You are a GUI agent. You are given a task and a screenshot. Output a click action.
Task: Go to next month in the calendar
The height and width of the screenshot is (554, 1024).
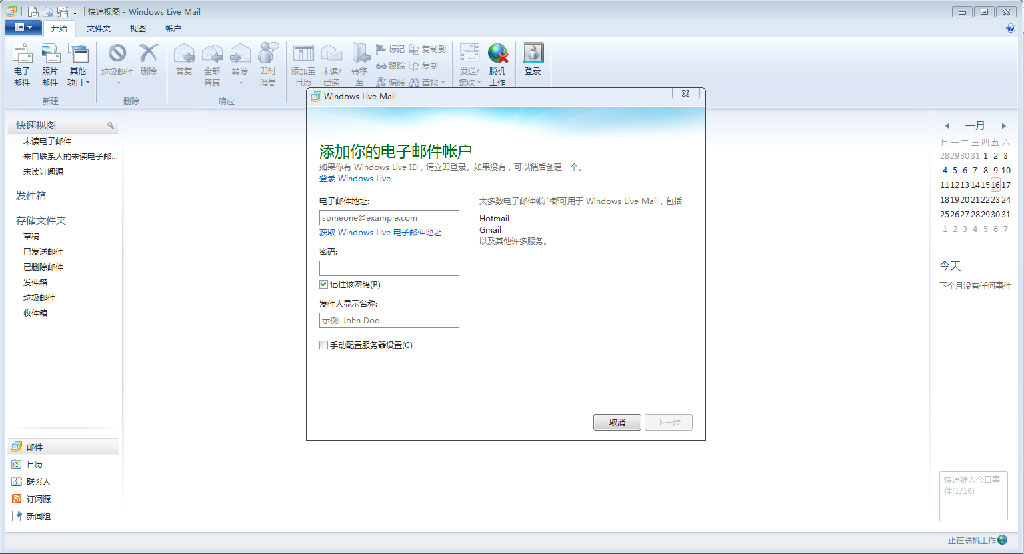pos(1004,125)
